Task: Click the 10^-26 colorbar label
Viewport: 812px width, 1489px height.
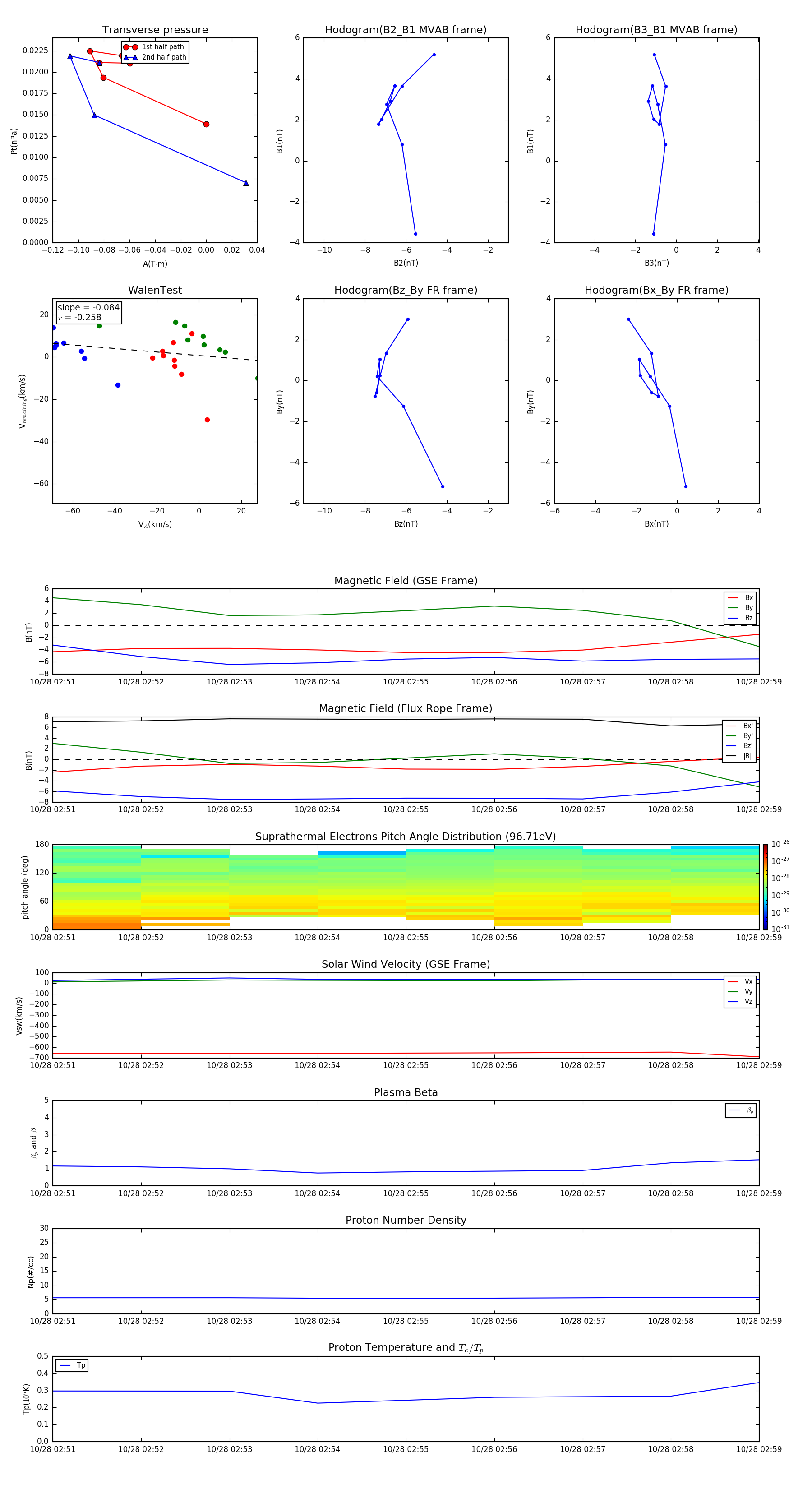Action: click(780, 844)
